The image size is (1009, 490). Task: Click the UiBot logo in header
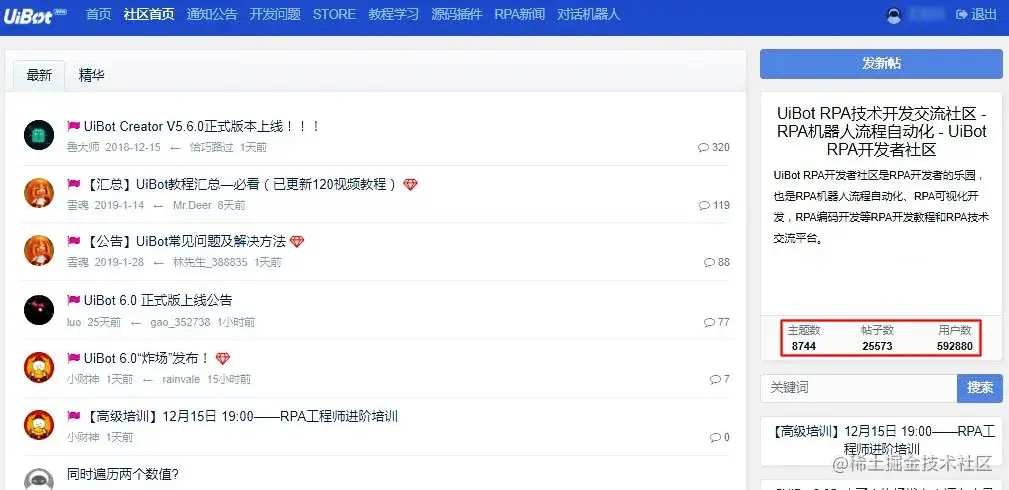[x=35, y=15]
